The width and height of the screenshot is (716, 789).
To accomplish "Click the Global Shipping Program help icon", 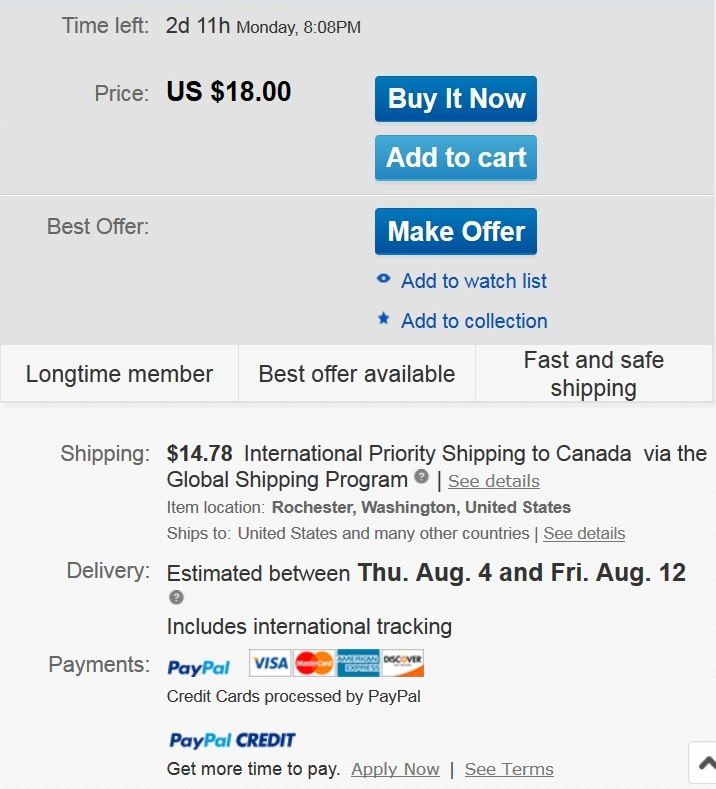I will point(422,478).
